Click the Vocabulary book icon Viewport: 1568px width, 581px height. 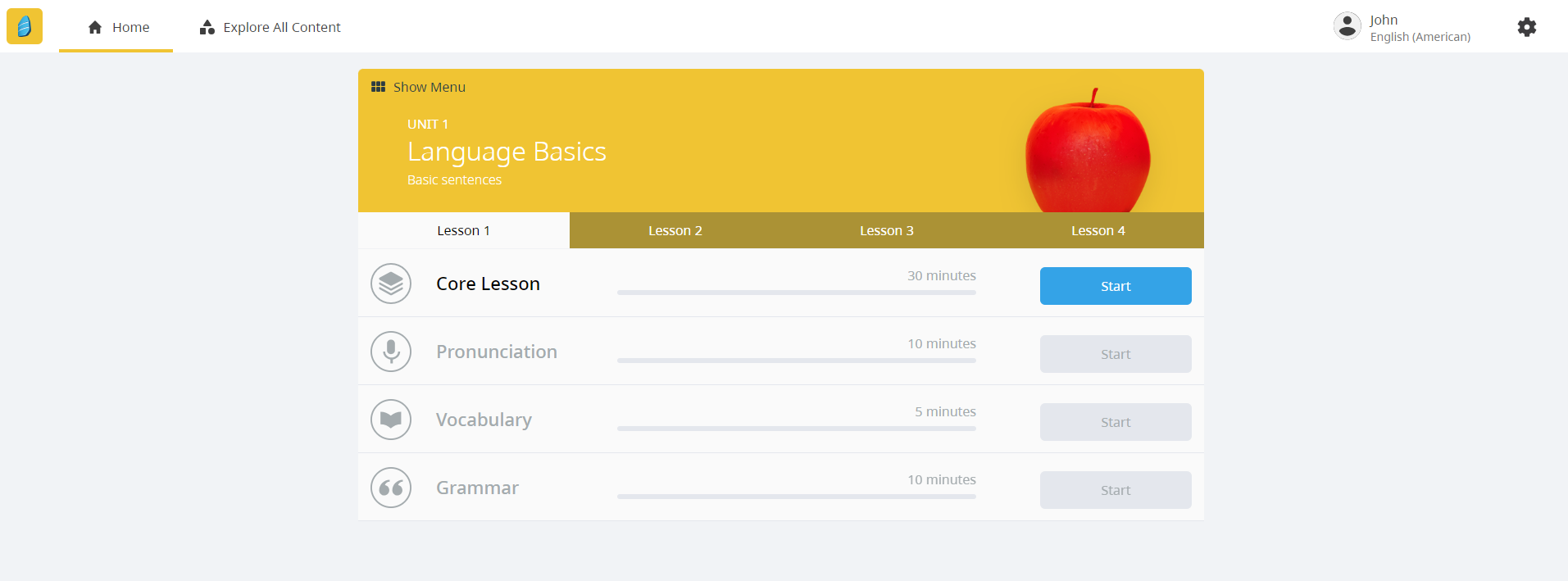pos(391,420)
